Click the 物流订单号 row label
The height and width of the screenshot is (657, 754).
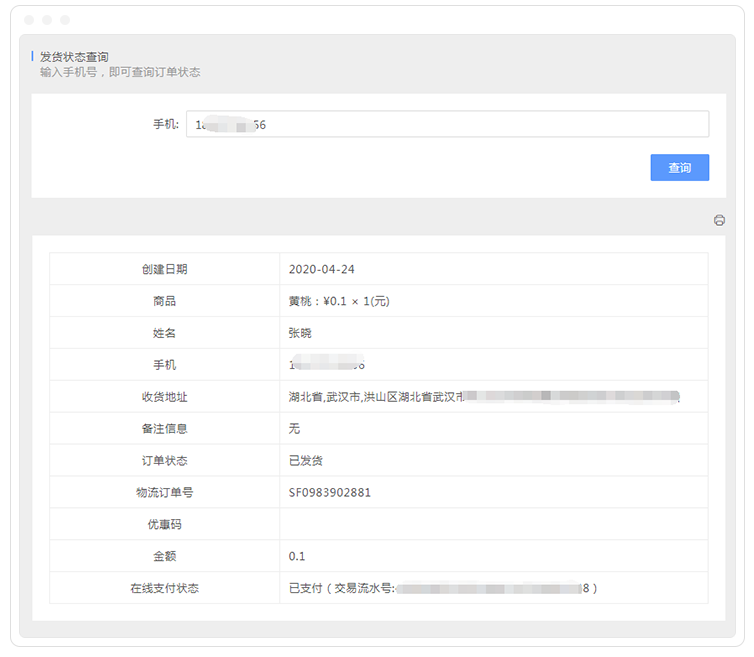[x=164, y=493]
